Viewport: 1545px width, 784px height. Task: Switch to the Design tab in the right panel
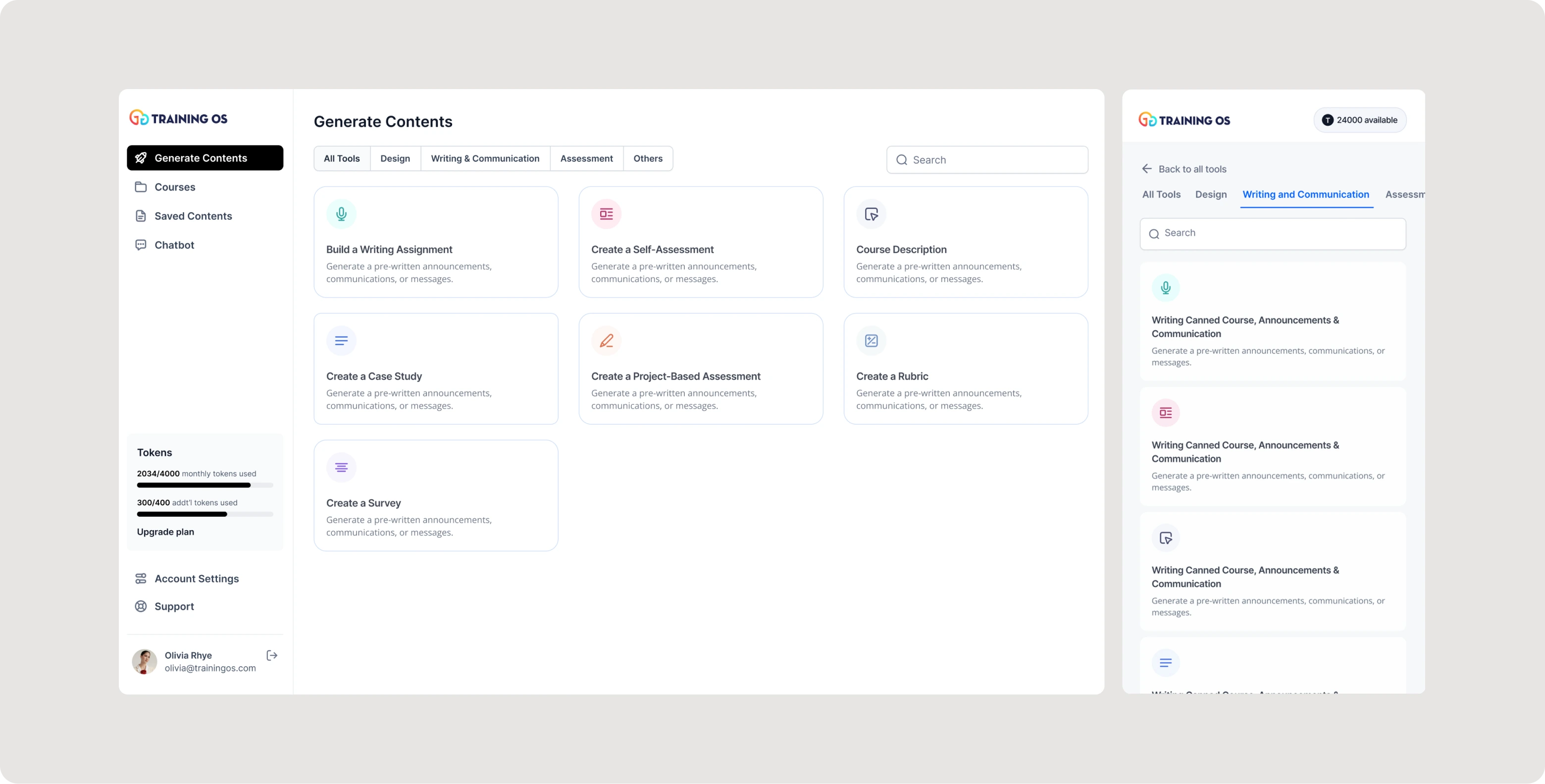(x=1210, y=195)
